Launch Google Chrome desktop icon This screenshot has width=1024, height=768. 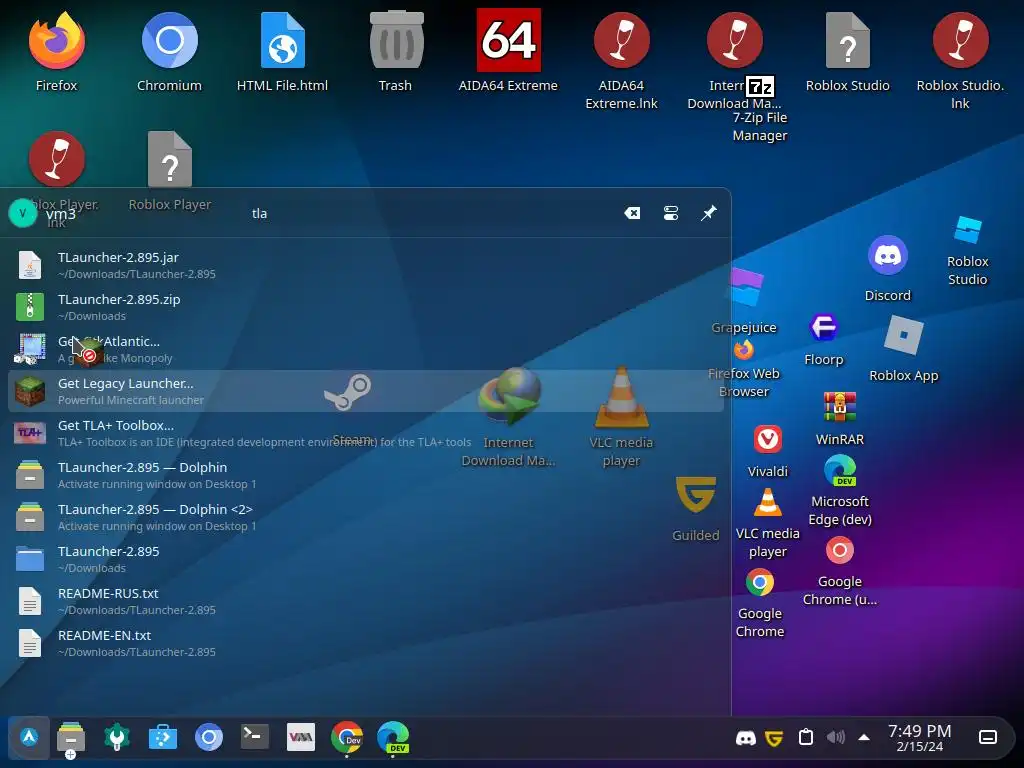760,602
